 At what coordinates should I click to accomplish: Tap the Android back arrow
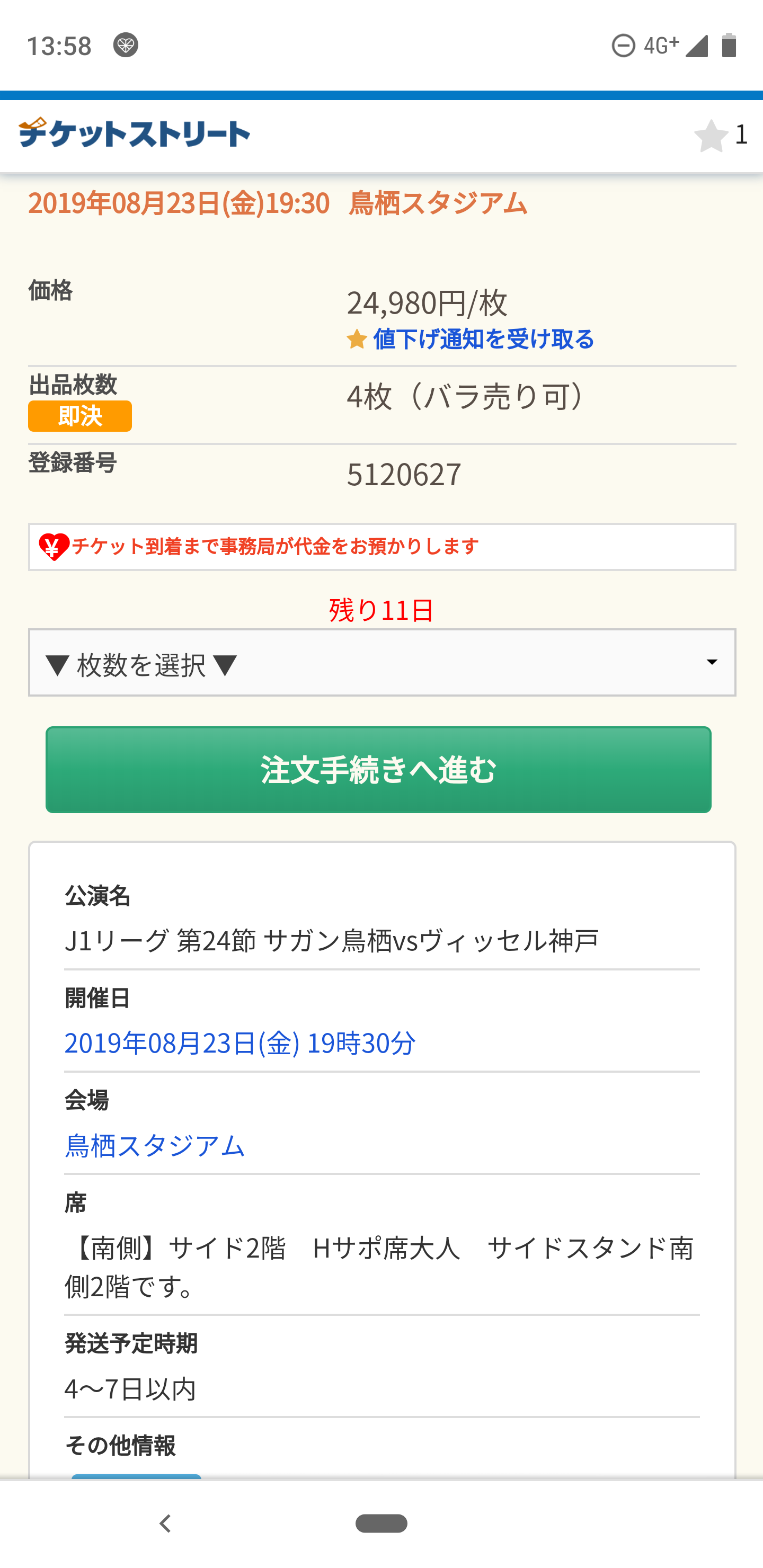(x=164, y=1524)
